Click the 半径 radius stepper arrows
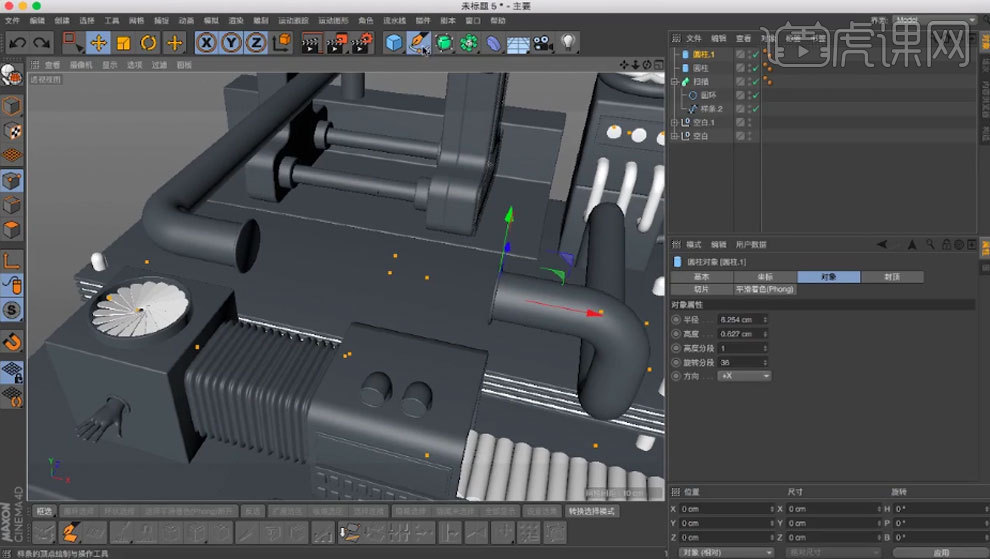The image size is (990, 559). (765, 319)
